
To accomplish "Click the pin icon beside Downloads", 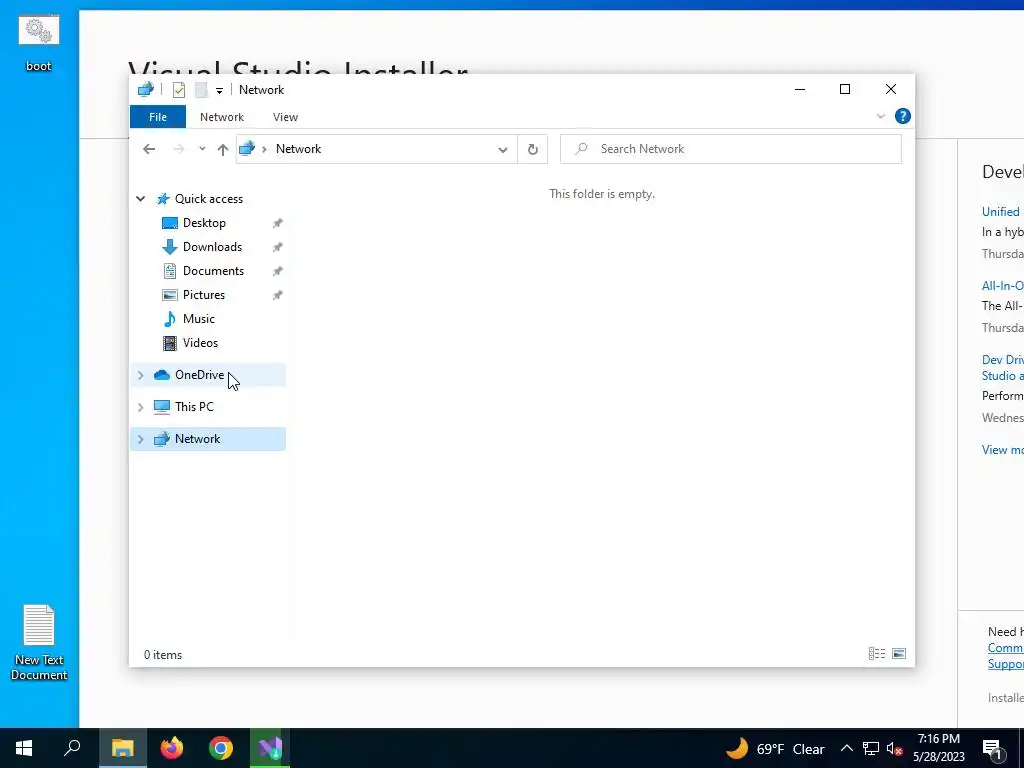I will click(278, 247).
